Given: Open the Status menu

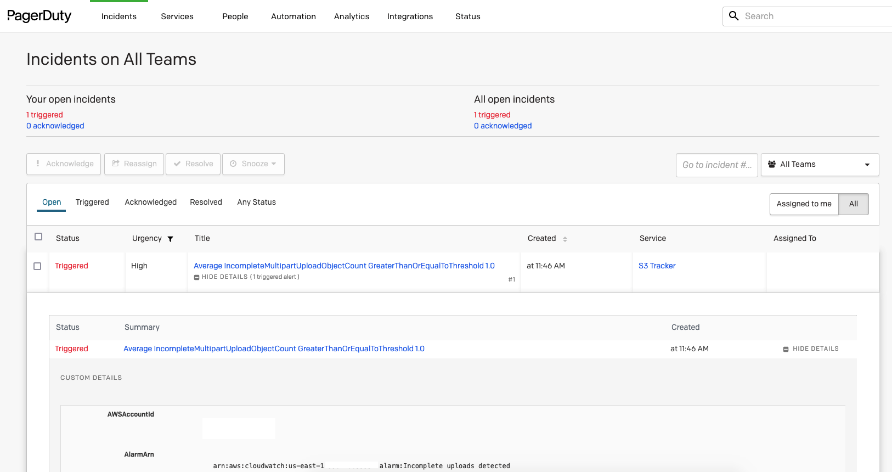Looking at the screenshot, I should 468,16.
